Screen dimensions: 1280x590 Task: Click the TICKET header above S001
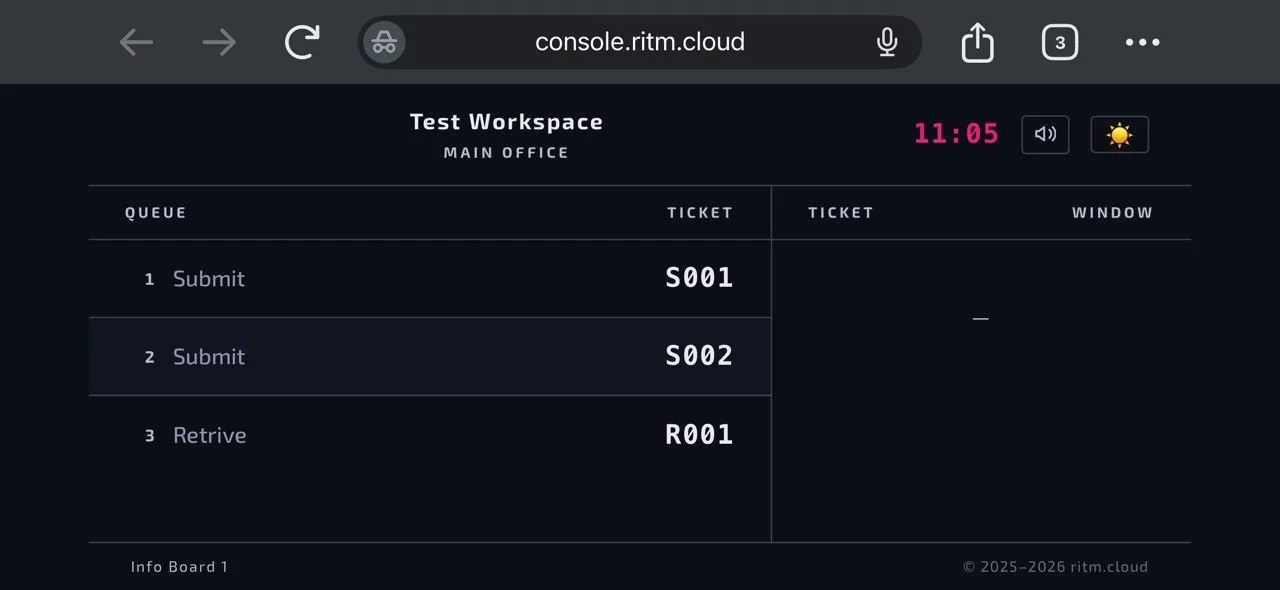[x=700, y=213]
